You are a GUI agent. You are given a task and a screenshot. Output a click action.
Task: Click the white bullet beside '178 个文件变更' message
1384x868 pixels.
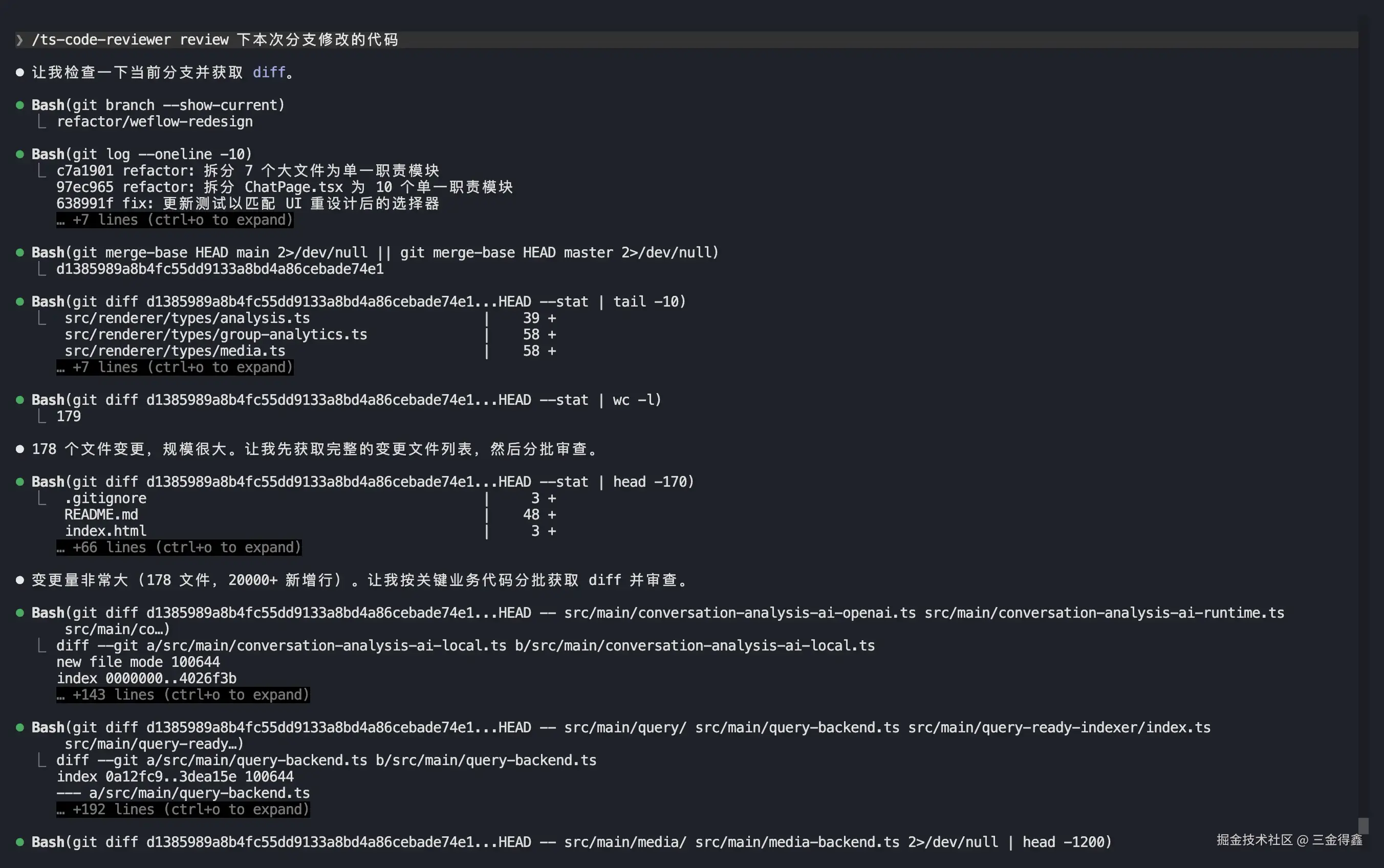(20, 449)
